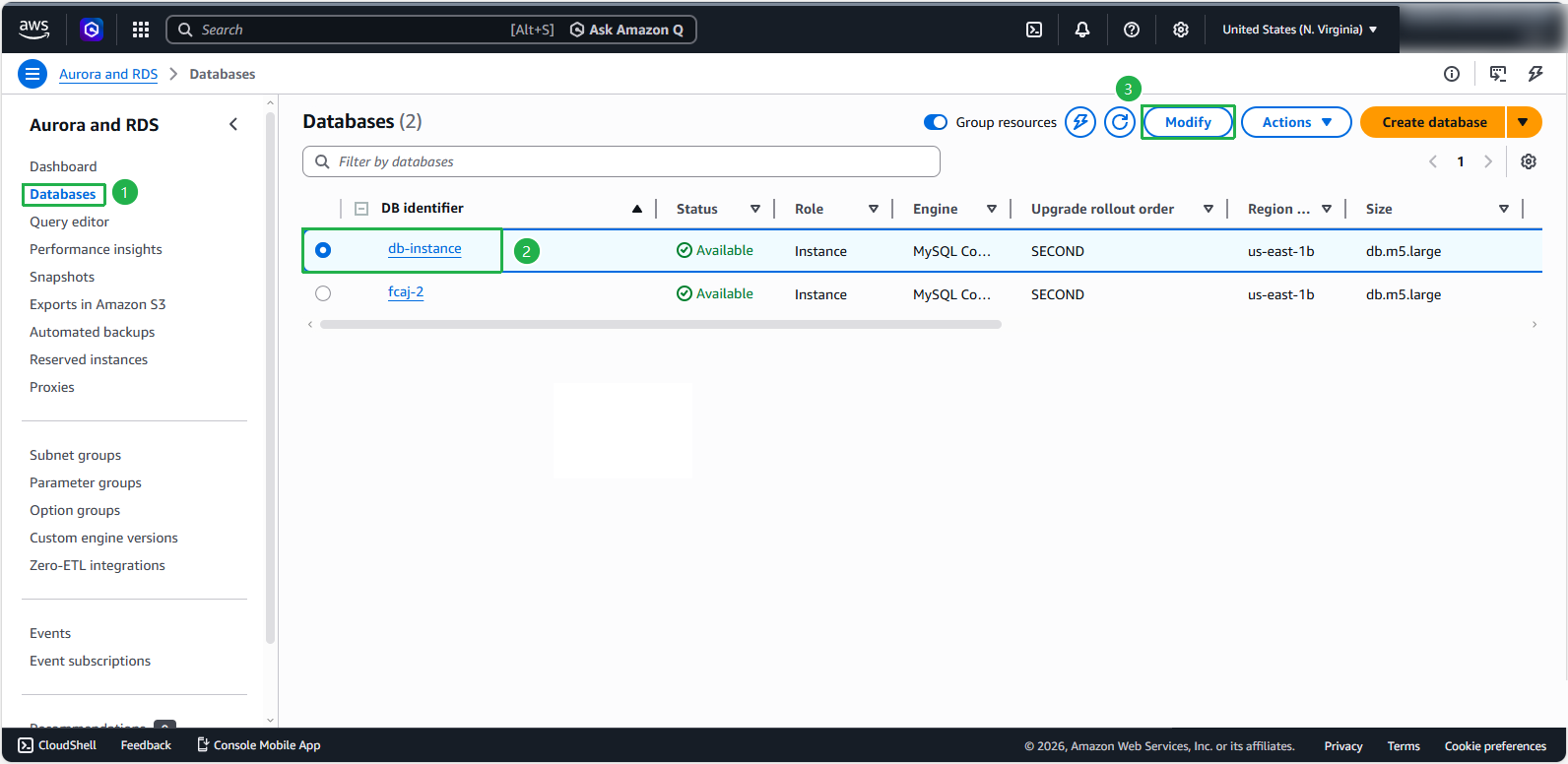
Task: Open Performance insights
Action: coord(96,249)
